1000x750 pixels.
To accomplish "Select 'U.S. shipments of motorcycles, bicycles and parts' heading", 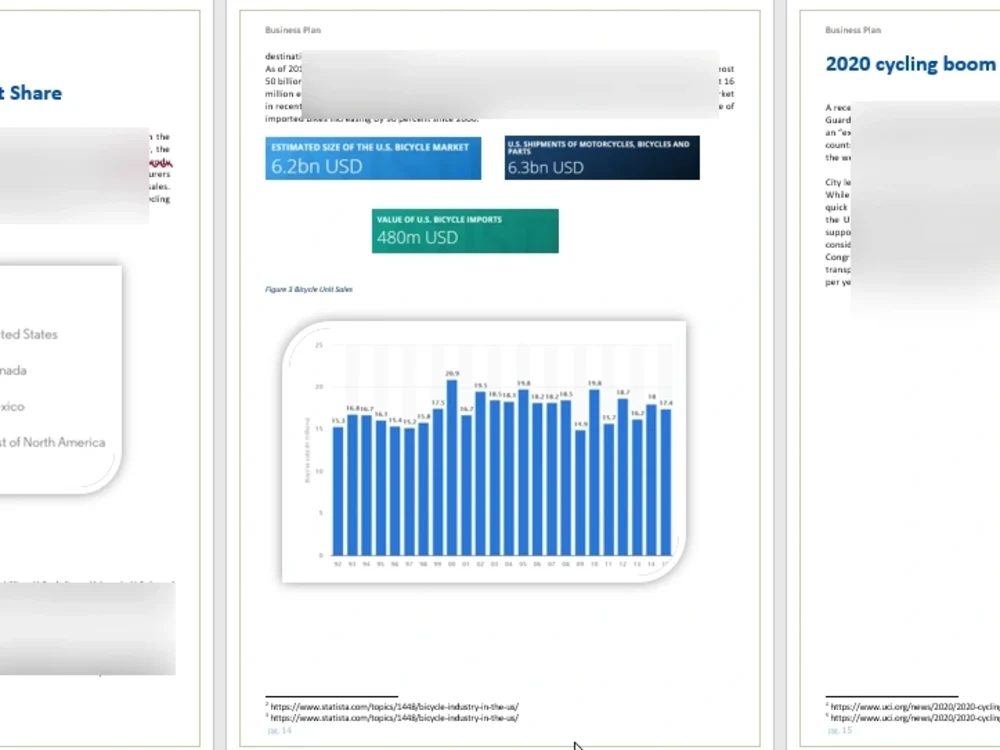I will tap(598, 147).
